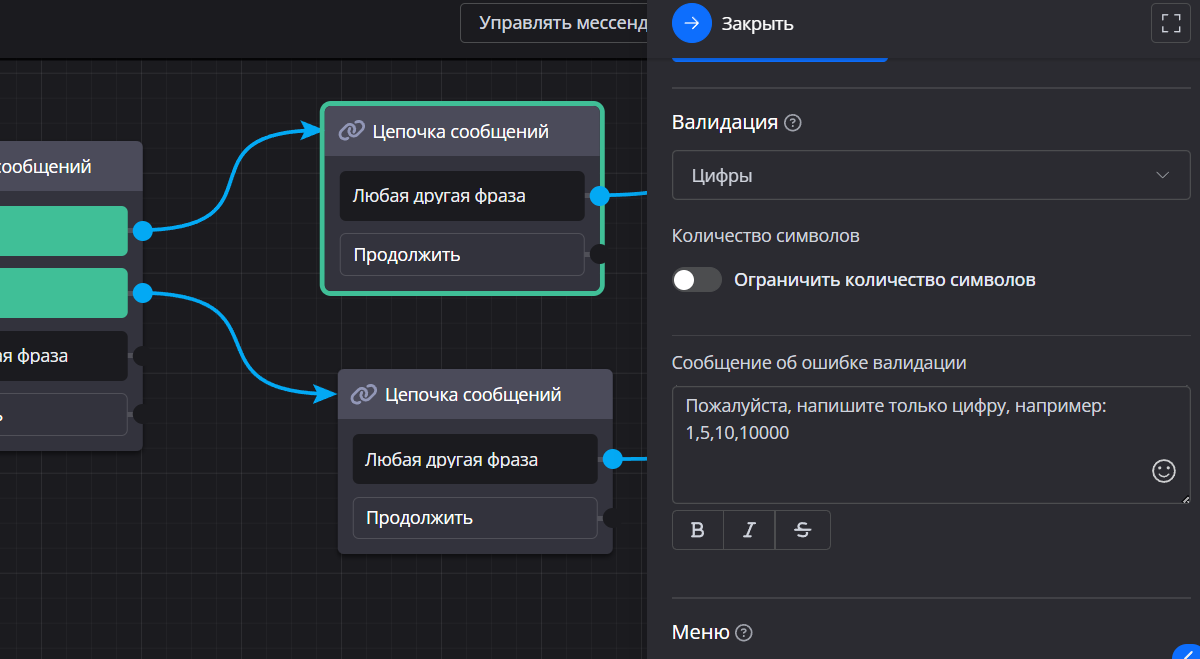
Task: Click the Закрыть label
Action: (x=757, y=24)
